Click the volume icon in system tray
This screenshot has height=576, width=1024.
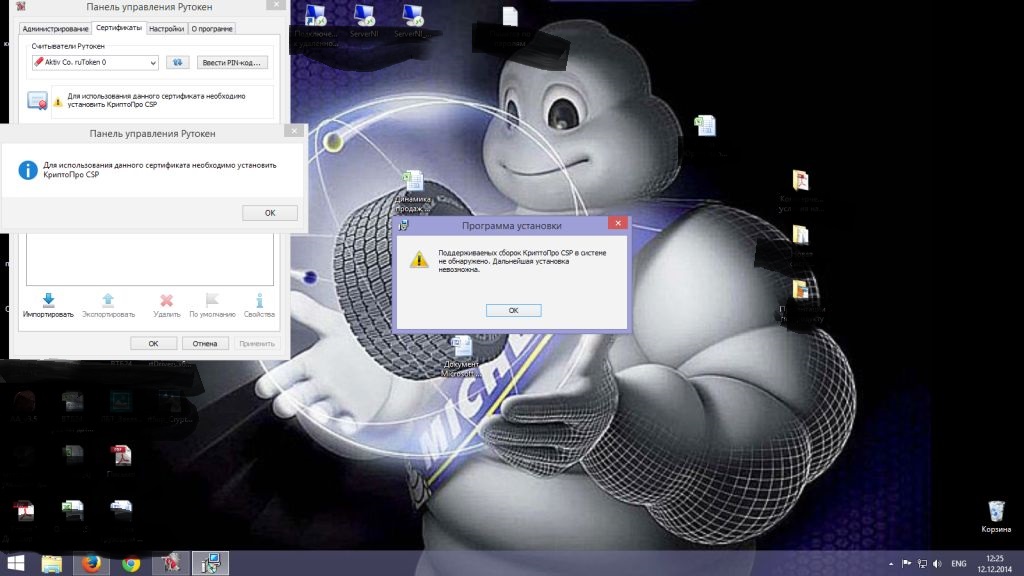pyautogui.click(x=936, y=563)
